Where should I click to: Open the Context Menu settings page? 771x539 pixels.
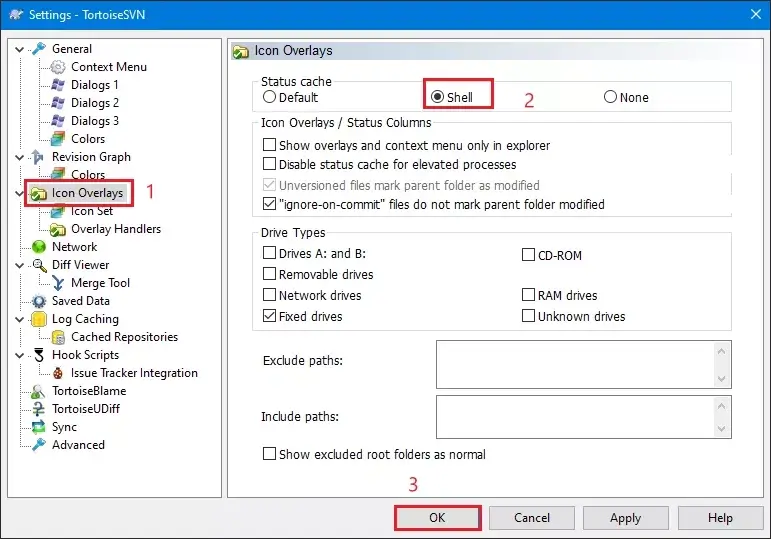[109, 67]
